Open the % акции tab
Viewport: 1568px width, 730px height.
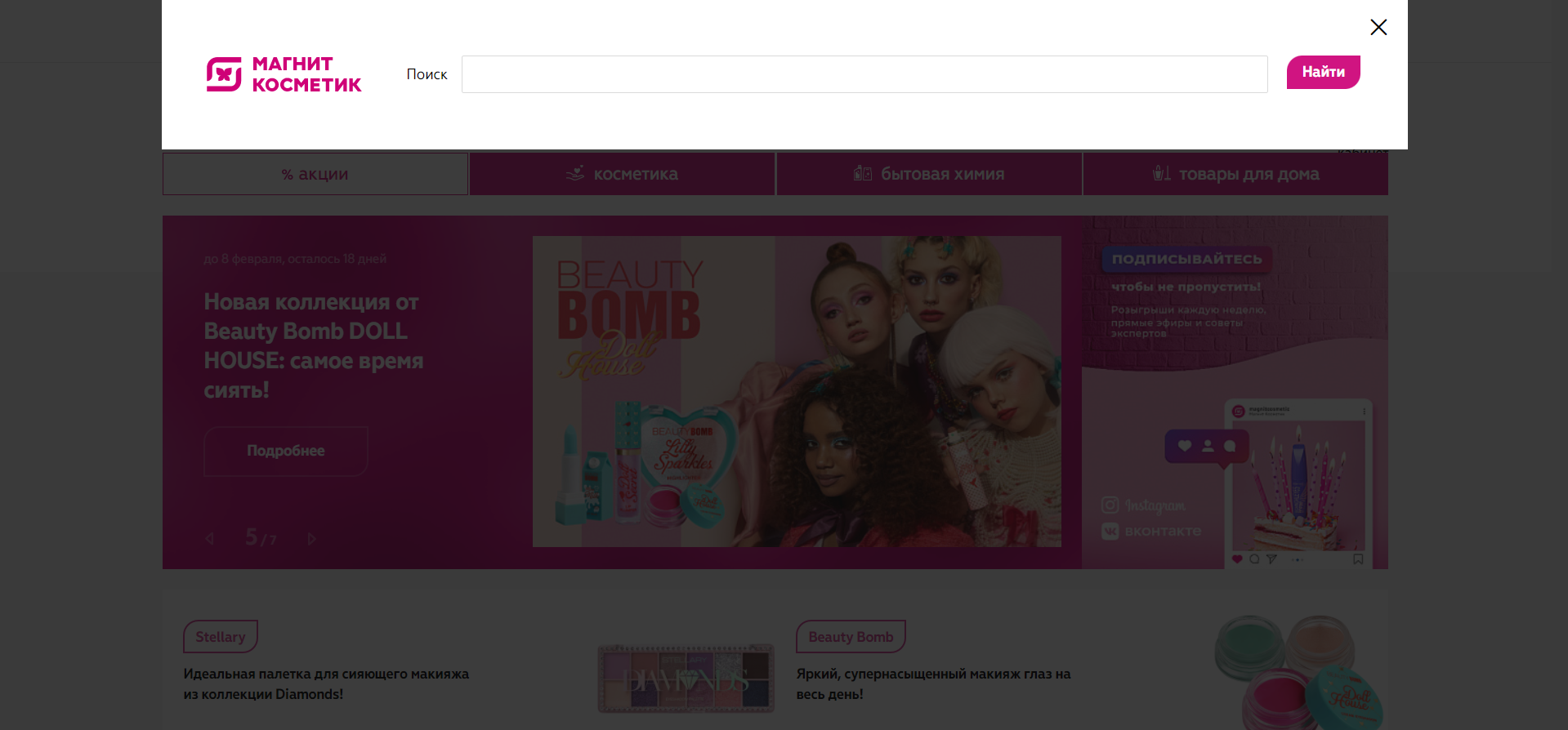pos(315,174)
